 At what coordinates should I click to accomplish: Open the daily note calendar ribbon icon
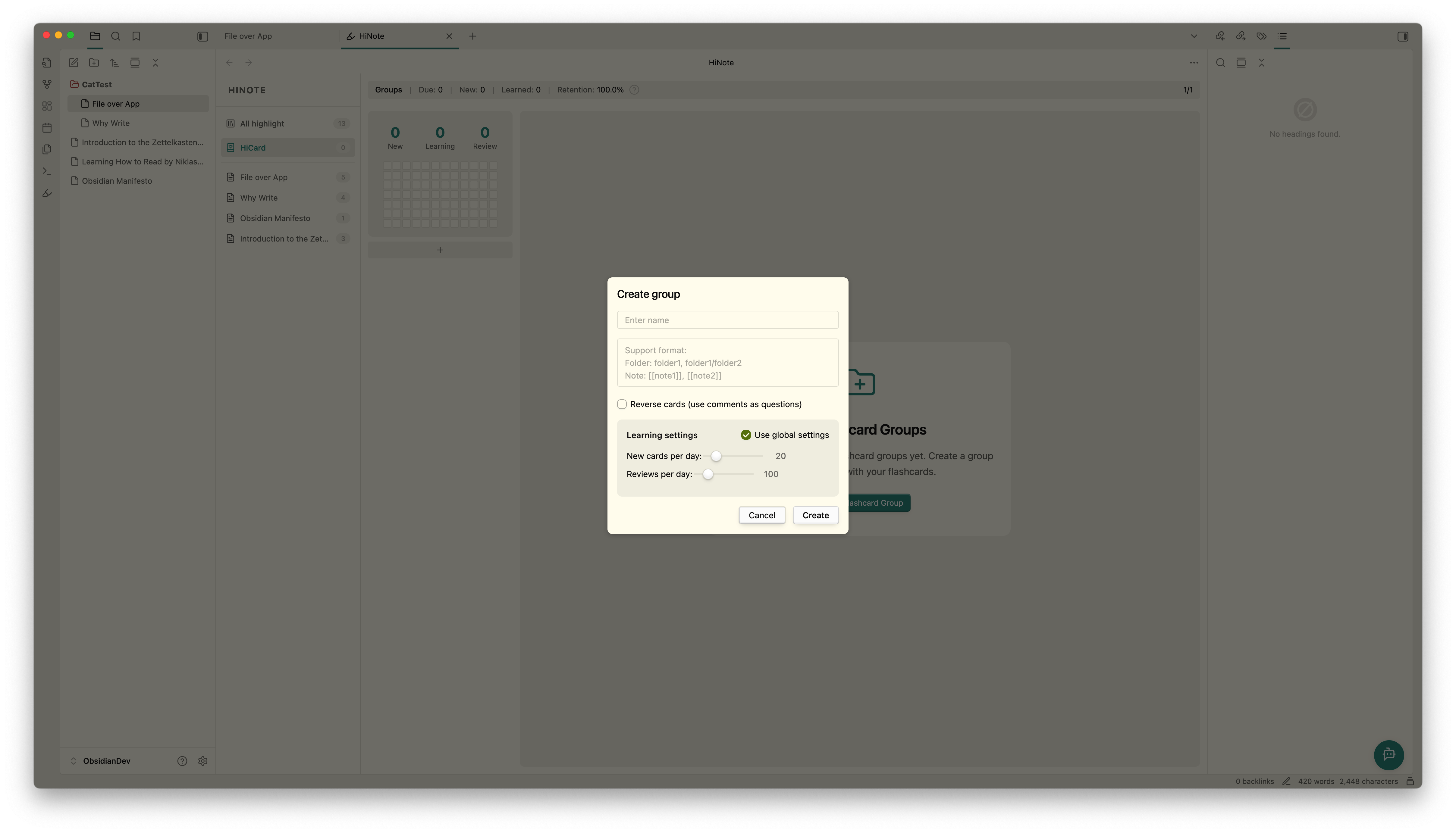[47, 128]
